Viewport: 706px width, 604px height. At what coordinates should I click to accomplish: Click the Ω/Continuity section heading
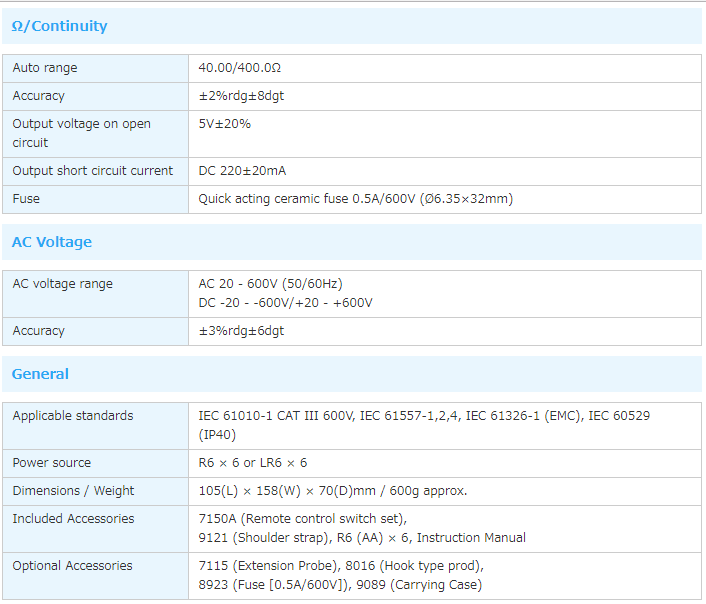(x=59, y=26)
